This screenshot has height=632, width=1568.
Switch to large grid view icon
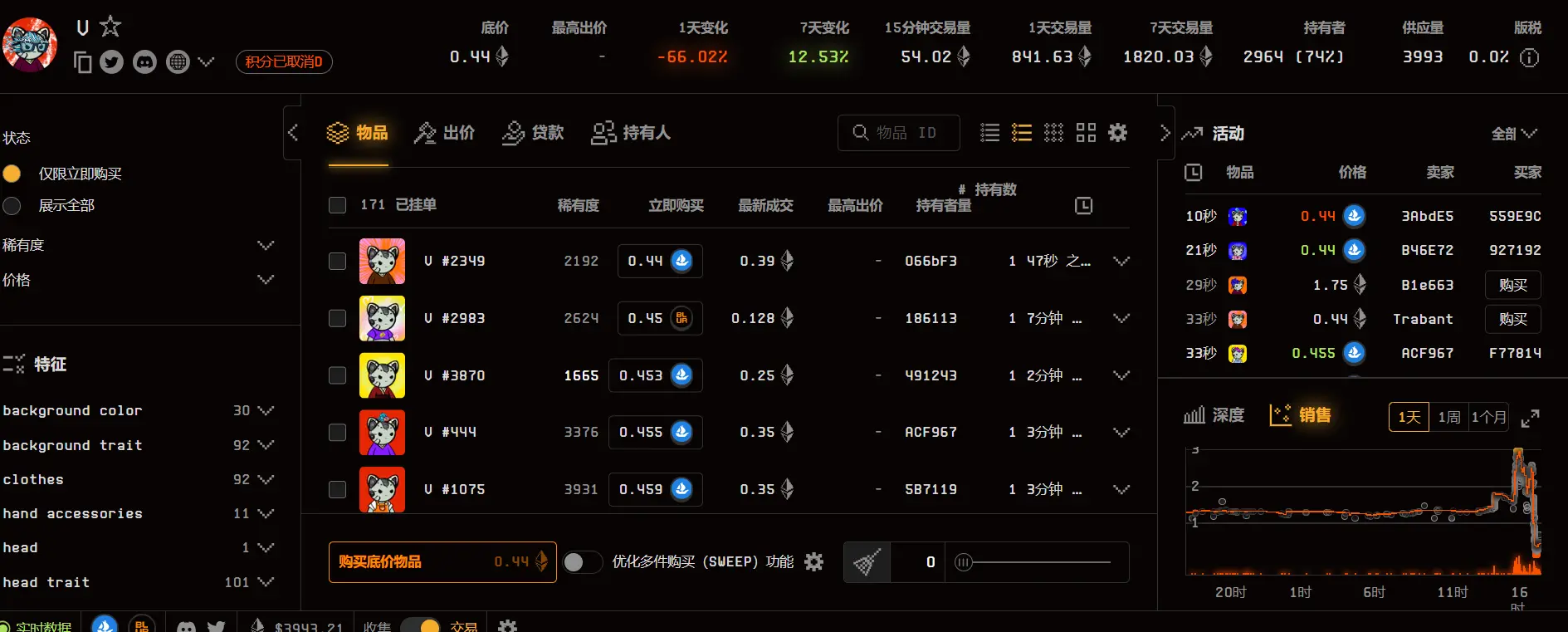(1086, 133)
